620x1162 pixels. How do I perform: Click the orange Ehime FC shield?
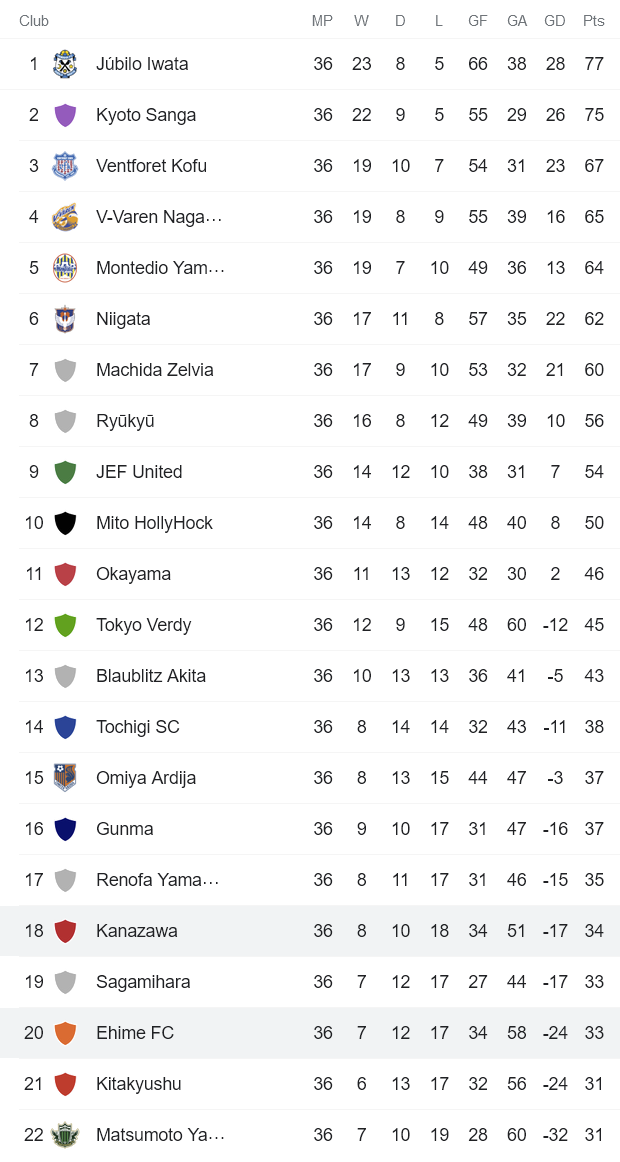click(65, 1033)
